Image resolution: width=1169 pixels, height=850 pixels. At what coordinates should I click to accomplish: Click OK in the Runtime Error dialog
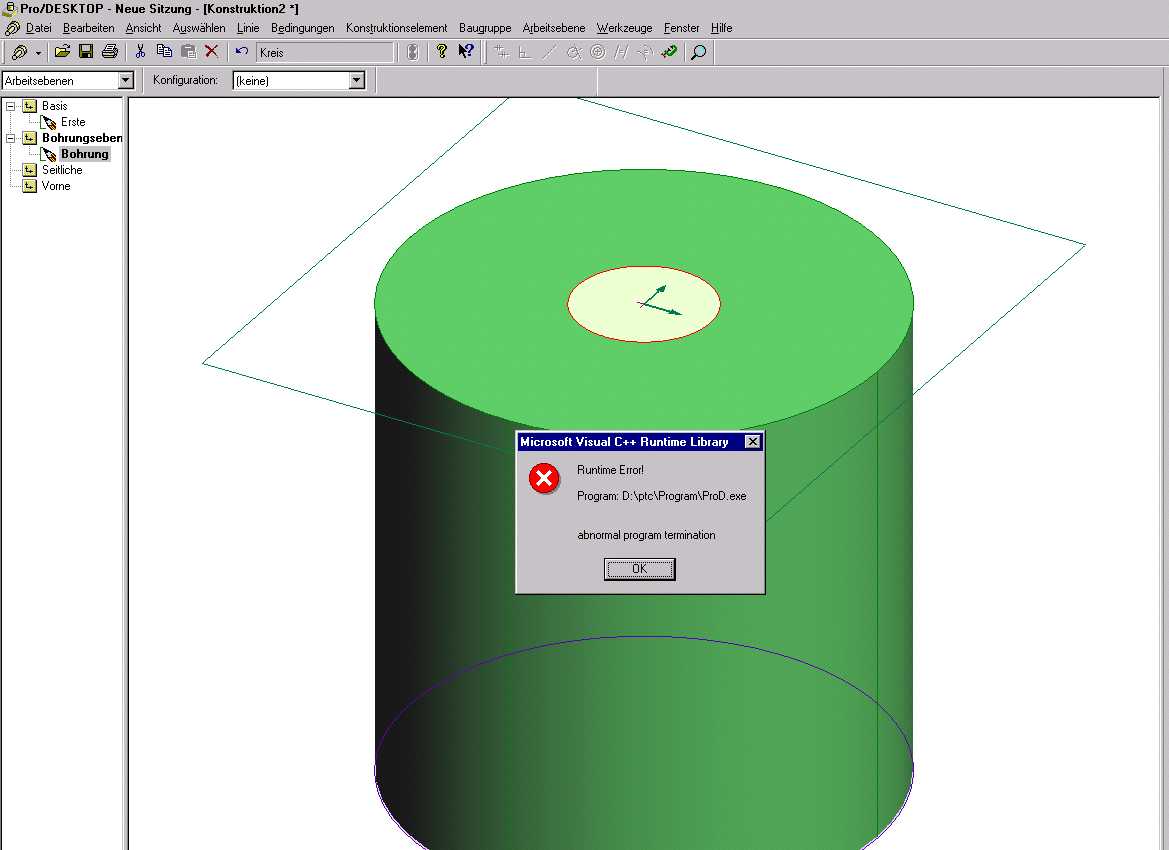(640, 569)
